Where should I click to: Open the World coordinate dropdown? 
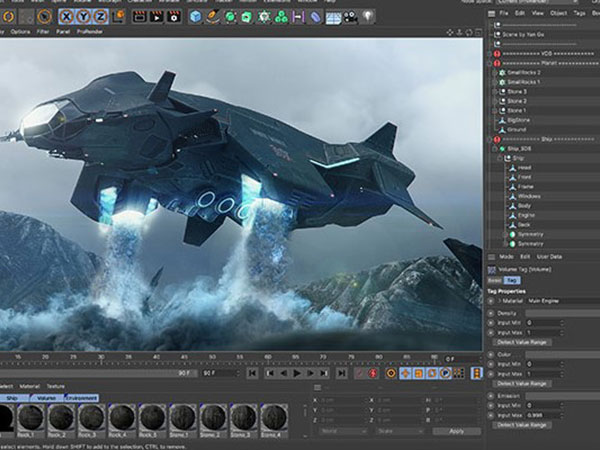coord(342,431)
